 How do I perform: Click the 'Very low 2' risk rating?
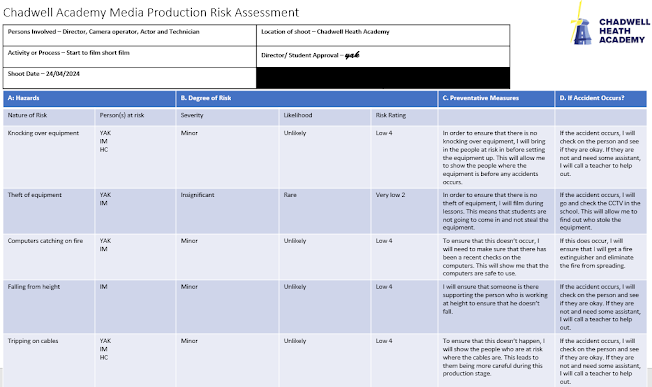tap(390, 195)
